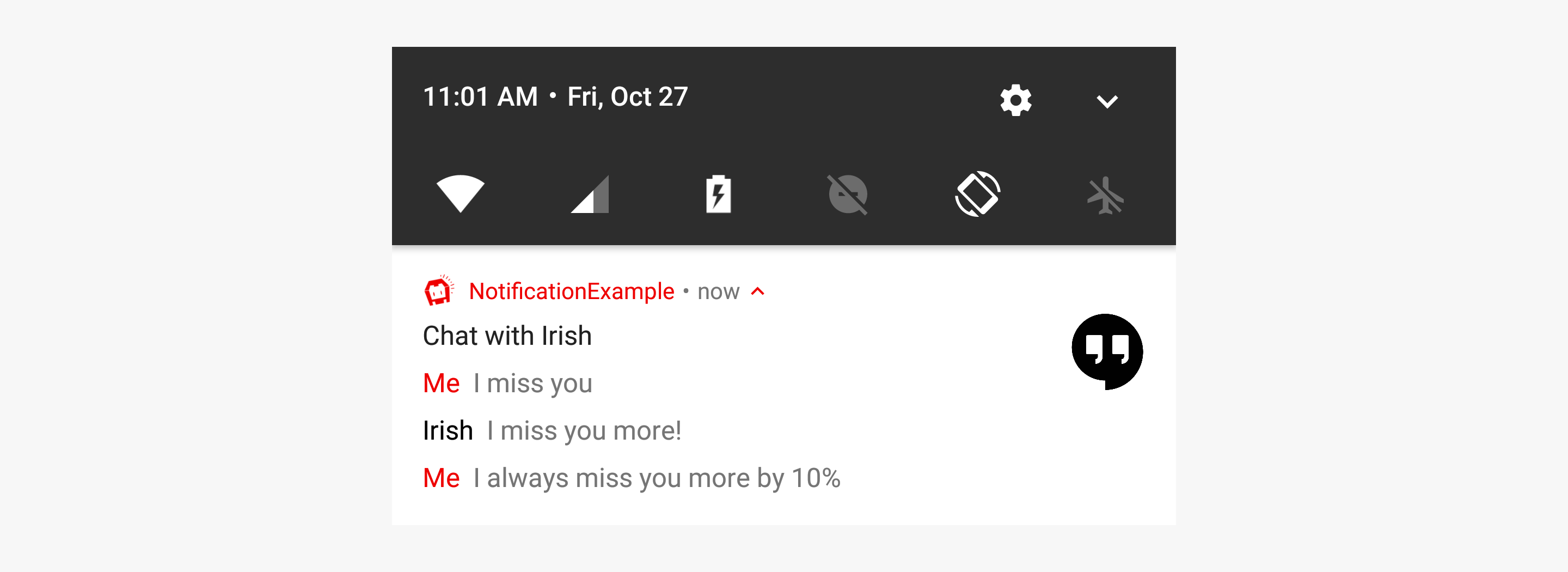Image resolution: width=1568 pixels, height=572 pixels.
Task: Tap the NotificationExample app name
Action: 571,292
